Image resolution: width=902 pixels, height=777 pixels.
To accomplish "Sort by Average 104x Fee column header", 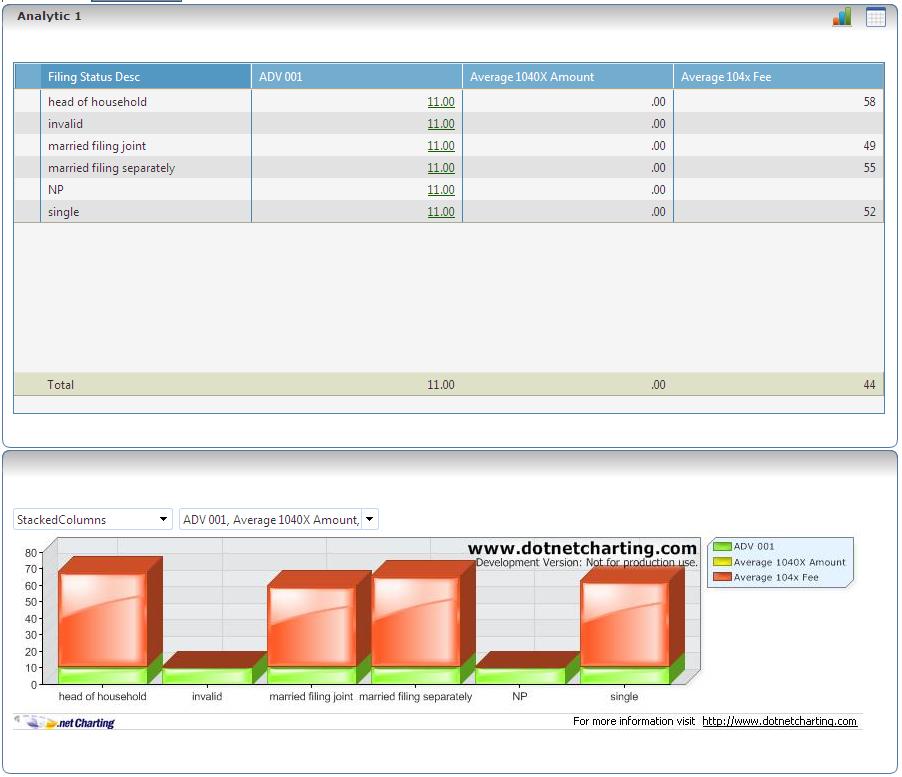I will [x=778, y=76].
